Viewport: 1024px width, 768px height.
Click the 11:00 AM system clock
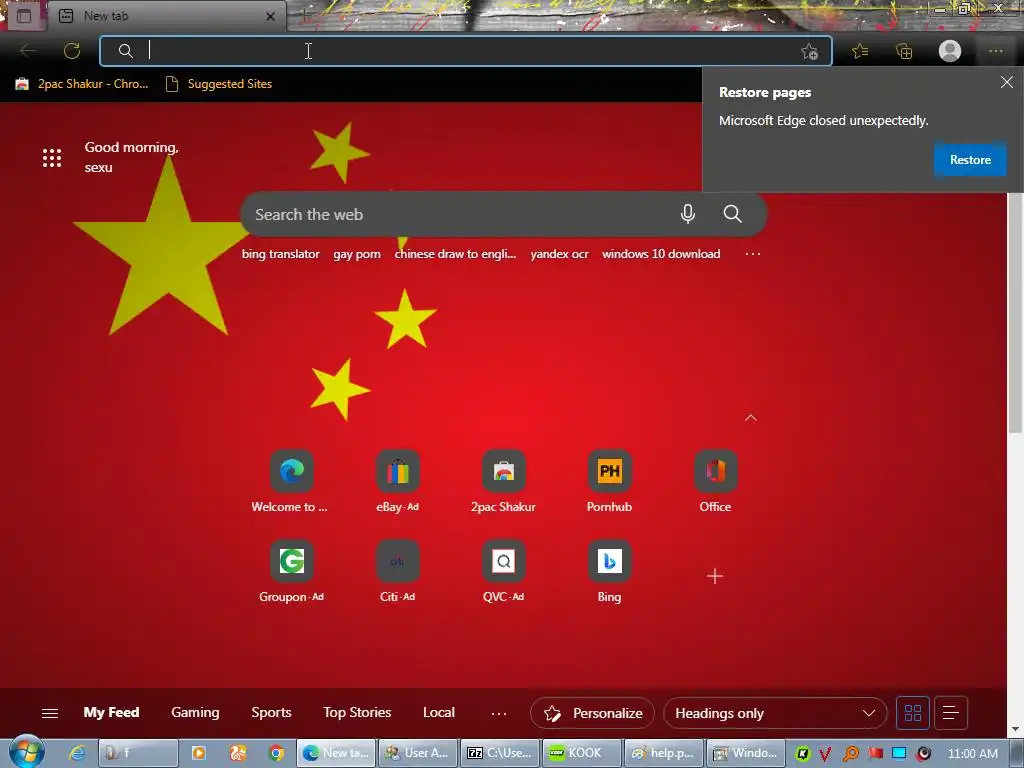coord(972,754)
